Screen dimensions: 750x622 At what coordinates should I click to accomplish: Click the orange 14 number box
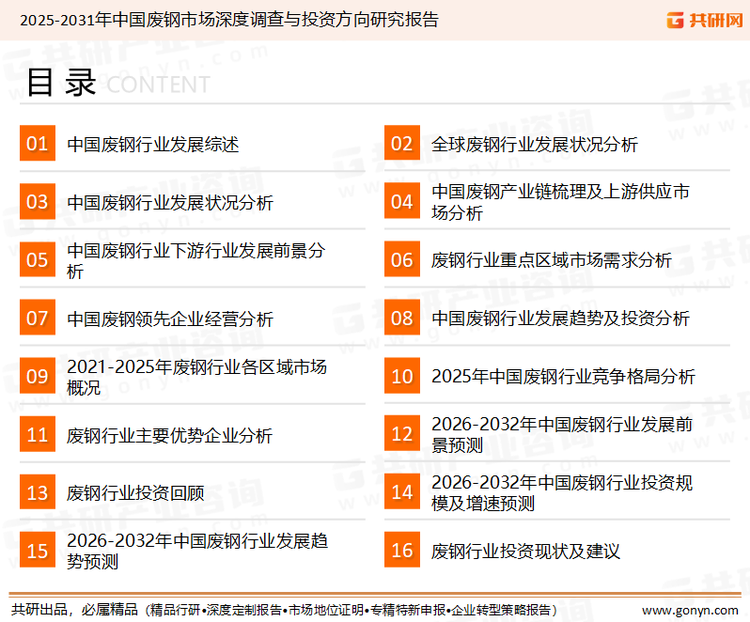click(x=402, y=492)
